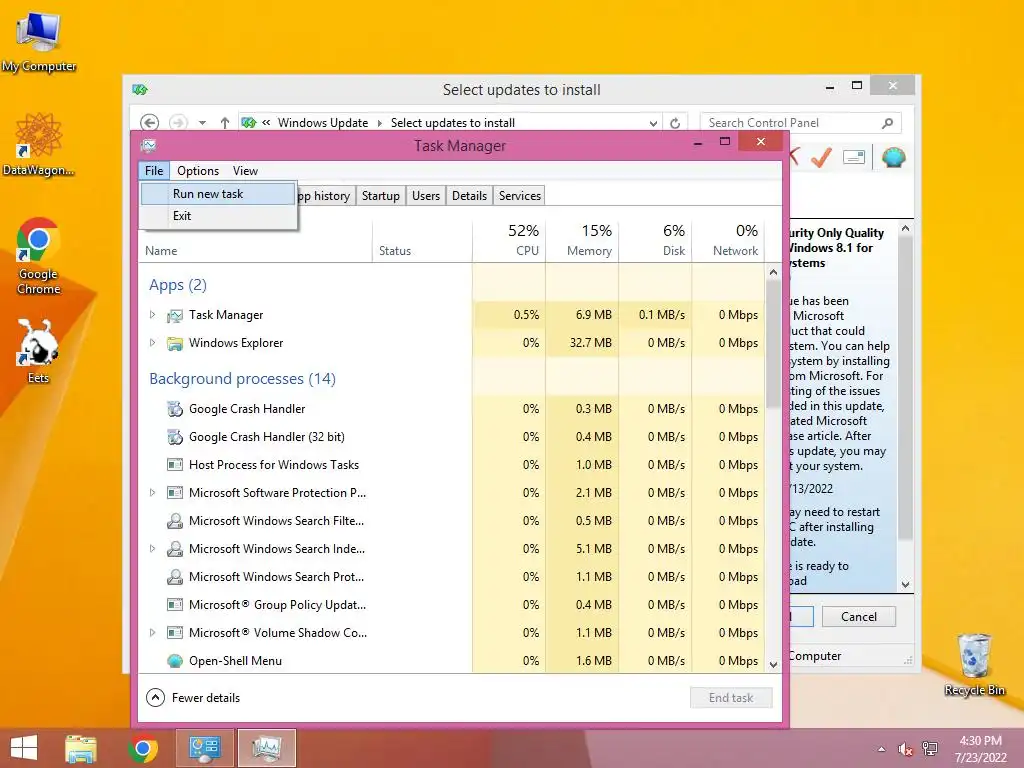Click the clock showing 4:30 PM
This screenshot has height=768, width=1024.
980,749
